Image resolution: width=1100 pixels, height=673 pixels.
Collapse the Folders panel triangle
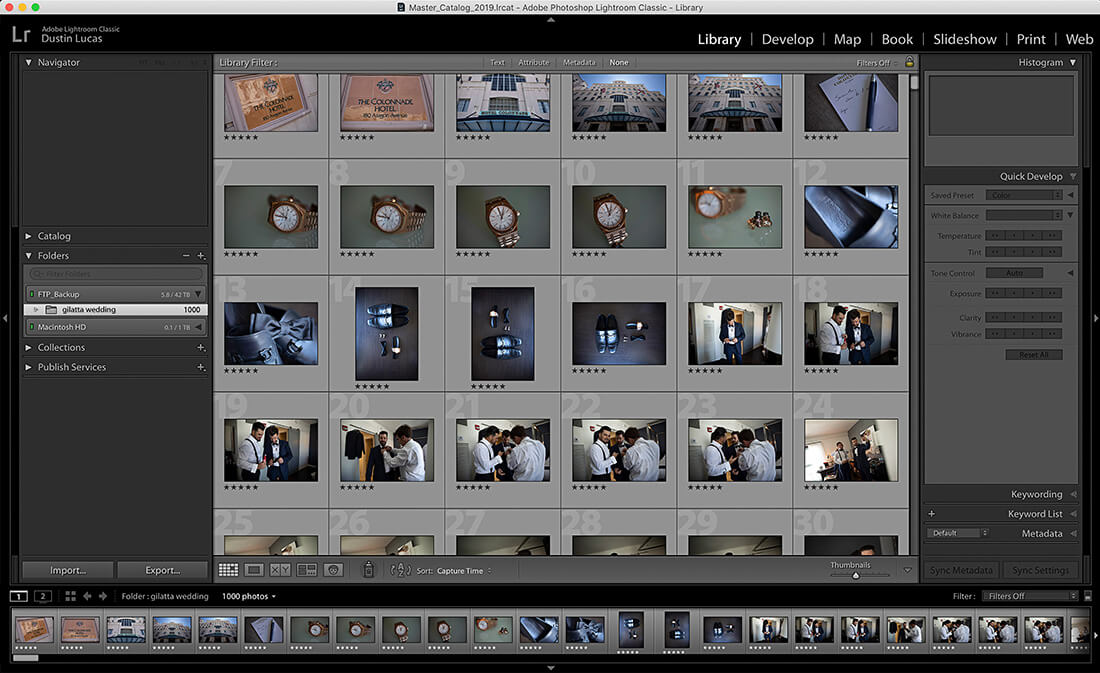(29, 256)
